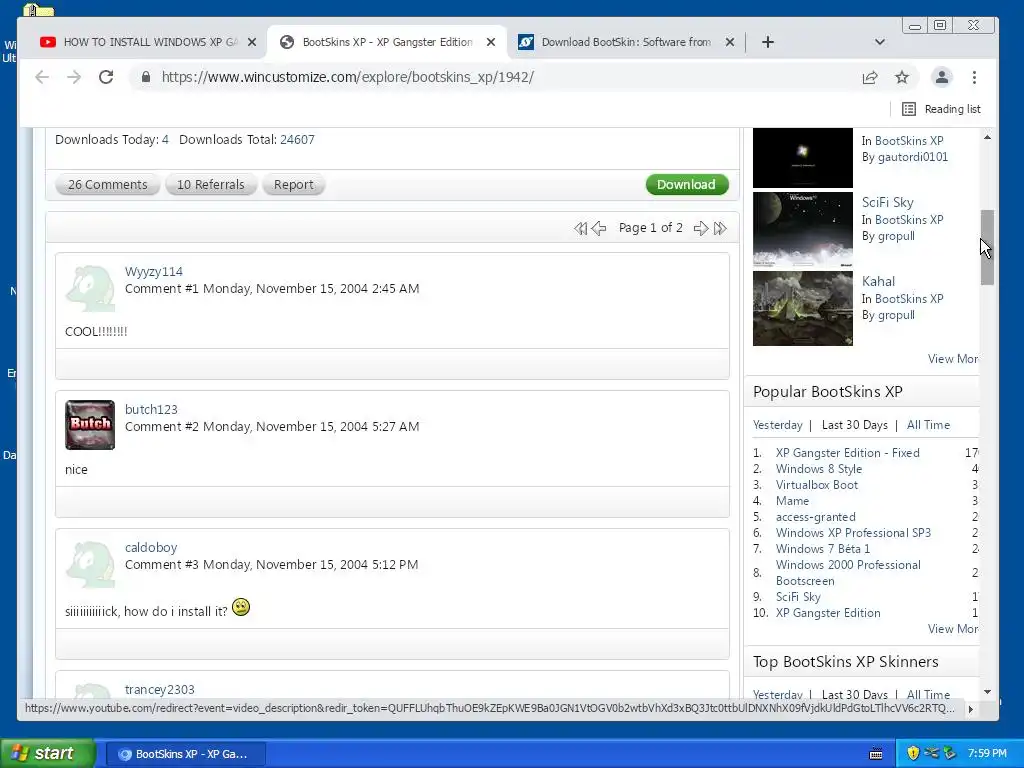The height and width of the screenshot is (768, 1024).
Task: Go to next comments page arrow
Action: (x=701, y=229)
